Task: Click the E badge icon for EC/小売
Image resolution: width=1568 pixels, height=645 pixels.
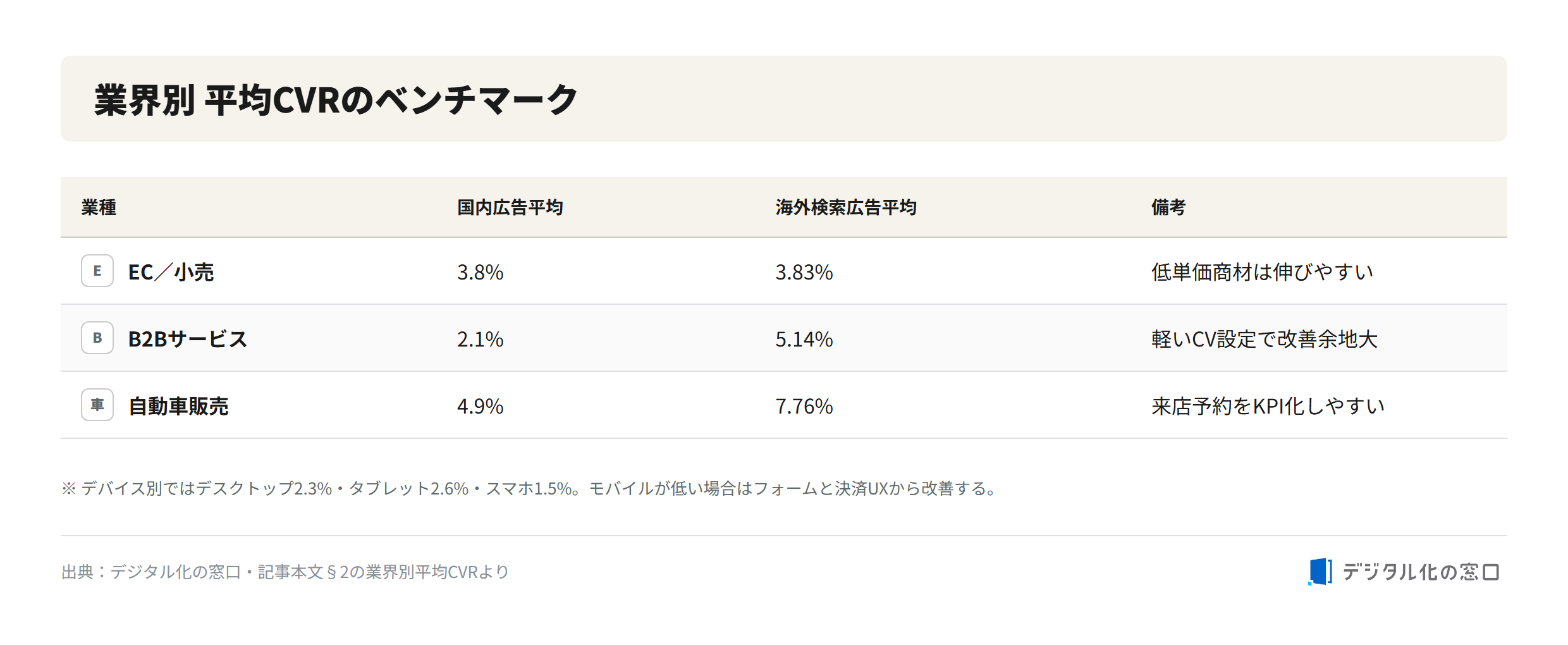Action: pyautogui.click(x=97, y=271)
